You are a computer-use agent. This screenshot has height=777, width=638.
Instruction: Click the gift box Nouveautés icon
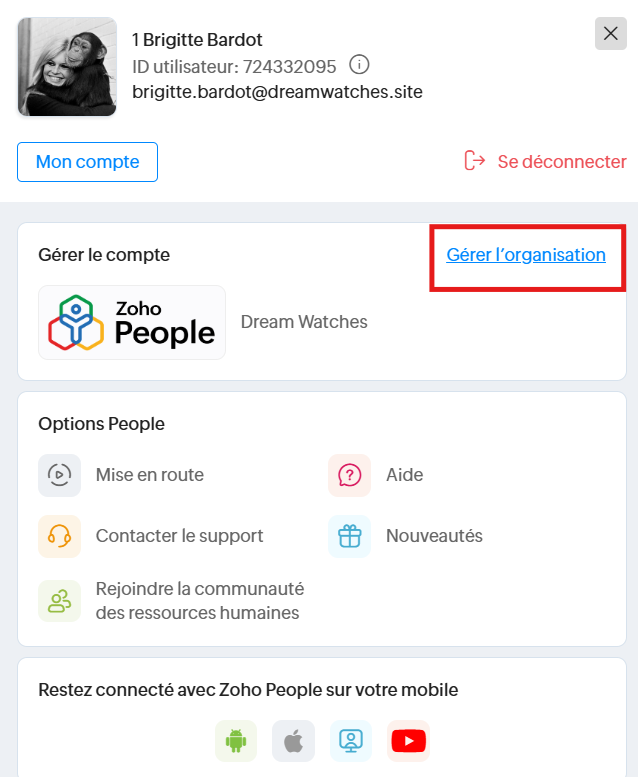pyautogui.click(x=349, y=536)
